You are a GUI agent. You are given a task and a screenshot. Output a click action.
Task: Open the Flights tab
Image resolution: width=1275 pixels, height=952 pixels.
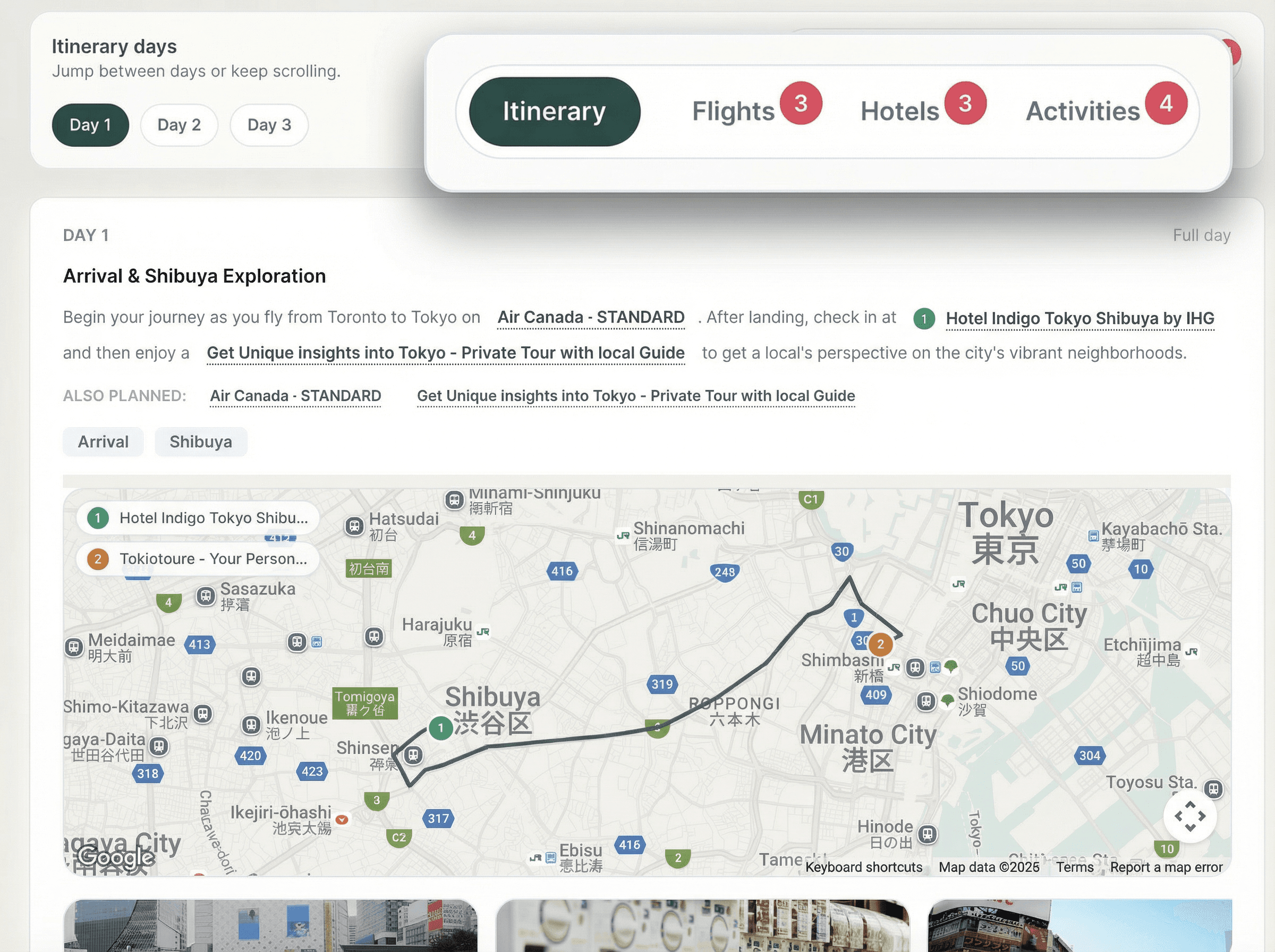[733, 111]
